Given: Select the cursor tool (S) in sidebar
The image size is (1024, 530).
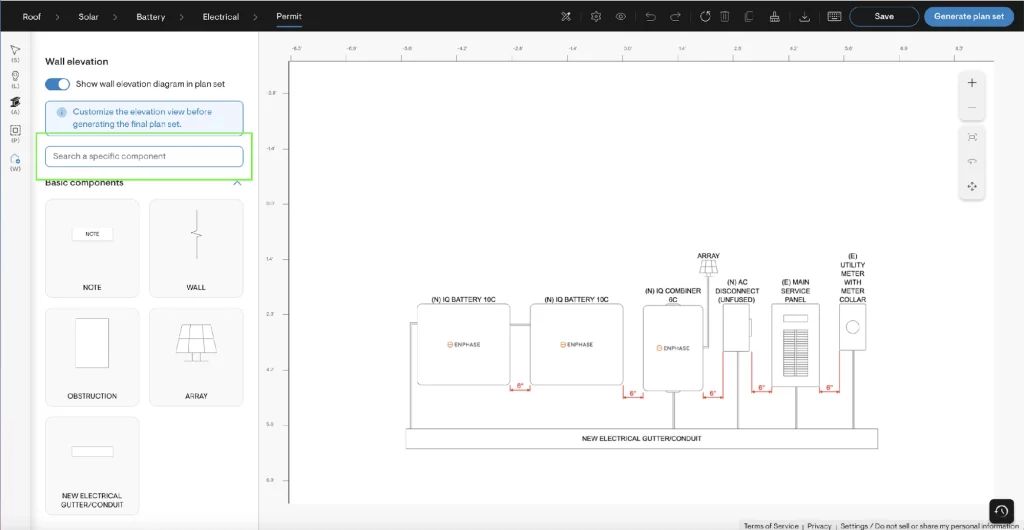Looking at the screenshot, I should click(15, 51).
